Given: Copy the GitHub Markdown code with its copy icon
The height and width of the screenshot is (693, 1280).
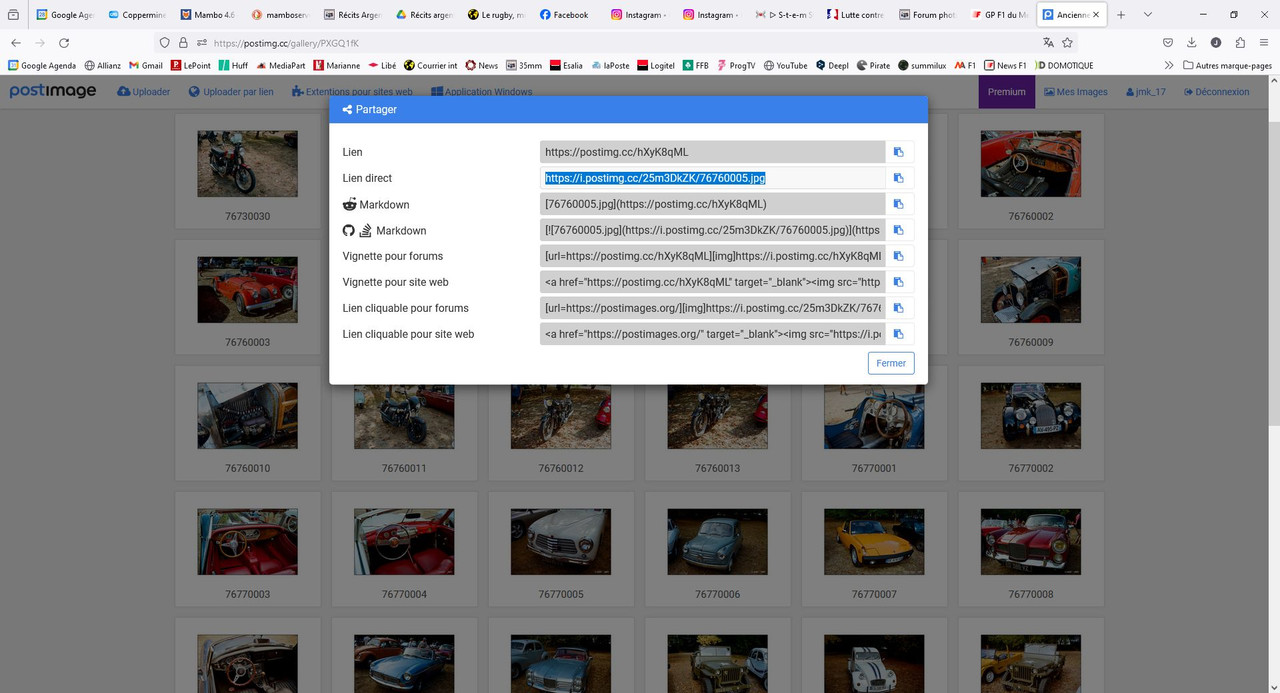Looking at the screenshot, I should pyautogui.click(x=899, y=230).
